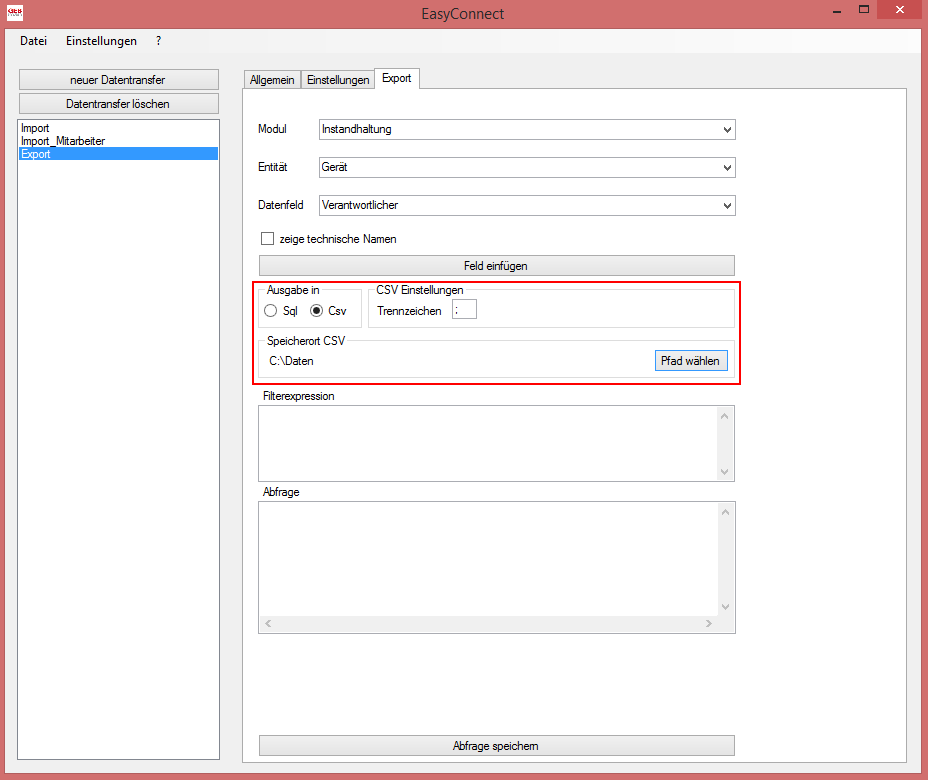Click the Trennzeichen input field

pos(463,309)
